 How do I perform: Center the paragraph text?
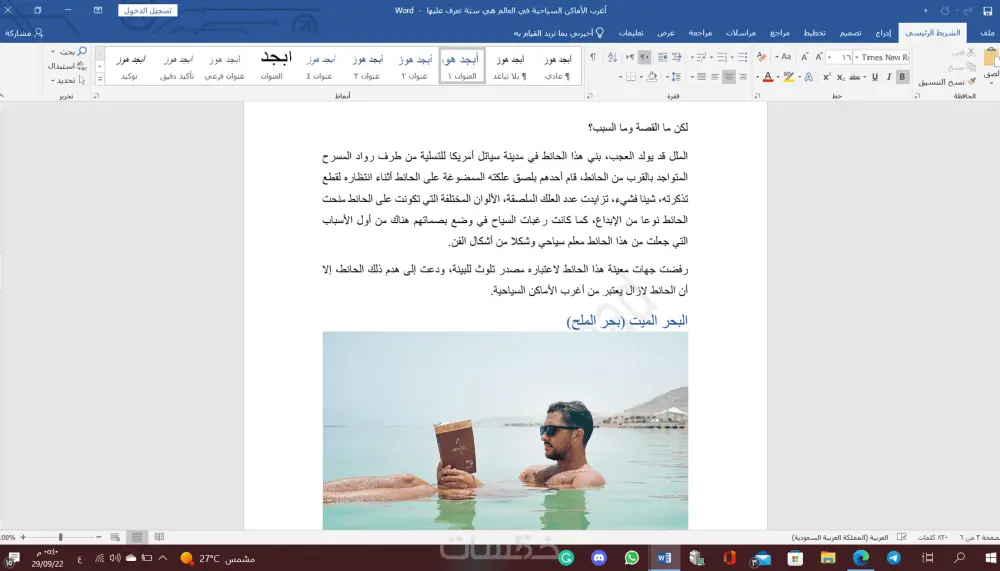point(729,77)
